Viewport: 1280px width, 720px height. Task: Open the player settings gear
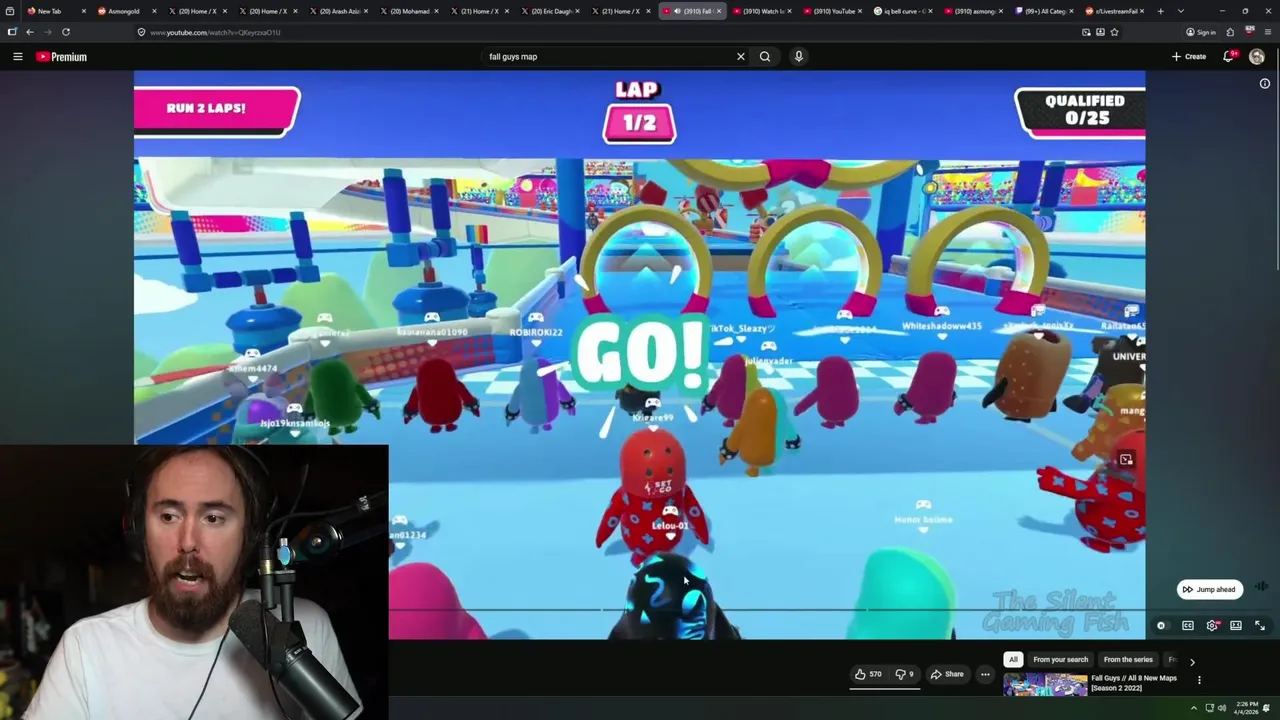(x=1212, y=626)
